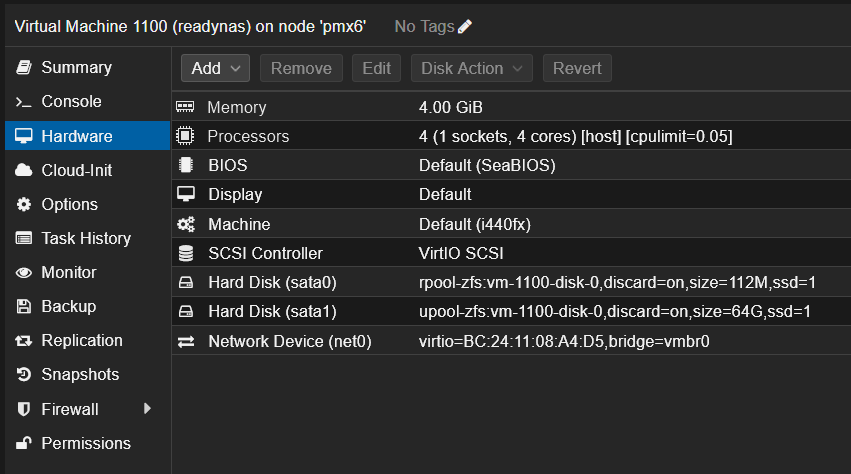
Task: Click the sata0 hard disk icon
Action: (185, 283)
